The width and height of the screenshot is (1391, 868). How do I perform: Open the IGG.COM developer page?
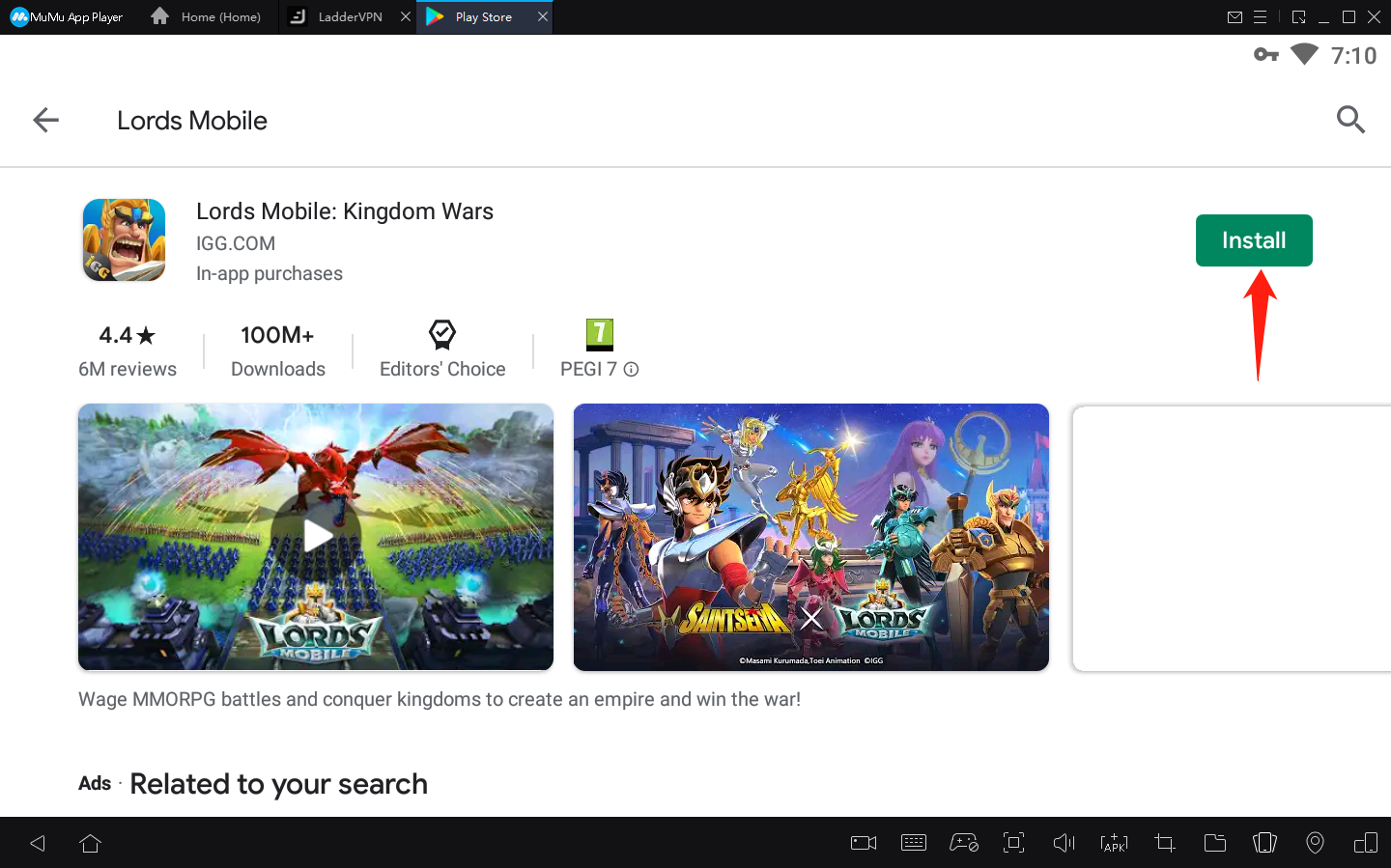(x=236, y=243)
